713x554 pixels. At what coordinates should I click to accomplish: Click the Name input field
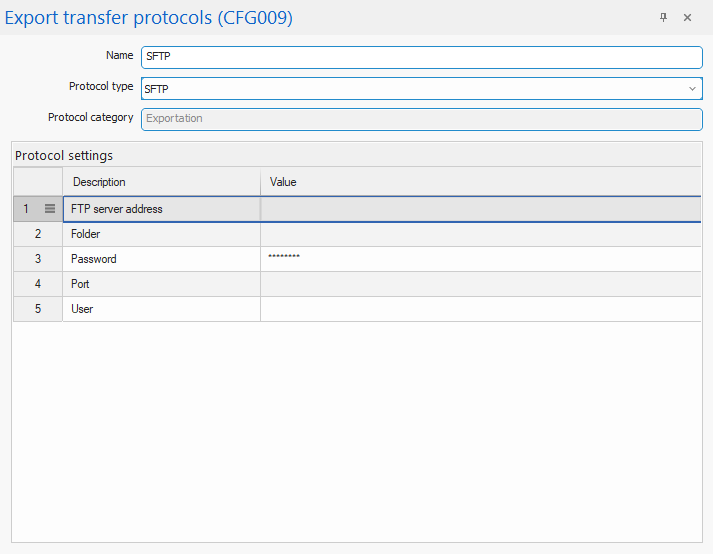(421, 57)
